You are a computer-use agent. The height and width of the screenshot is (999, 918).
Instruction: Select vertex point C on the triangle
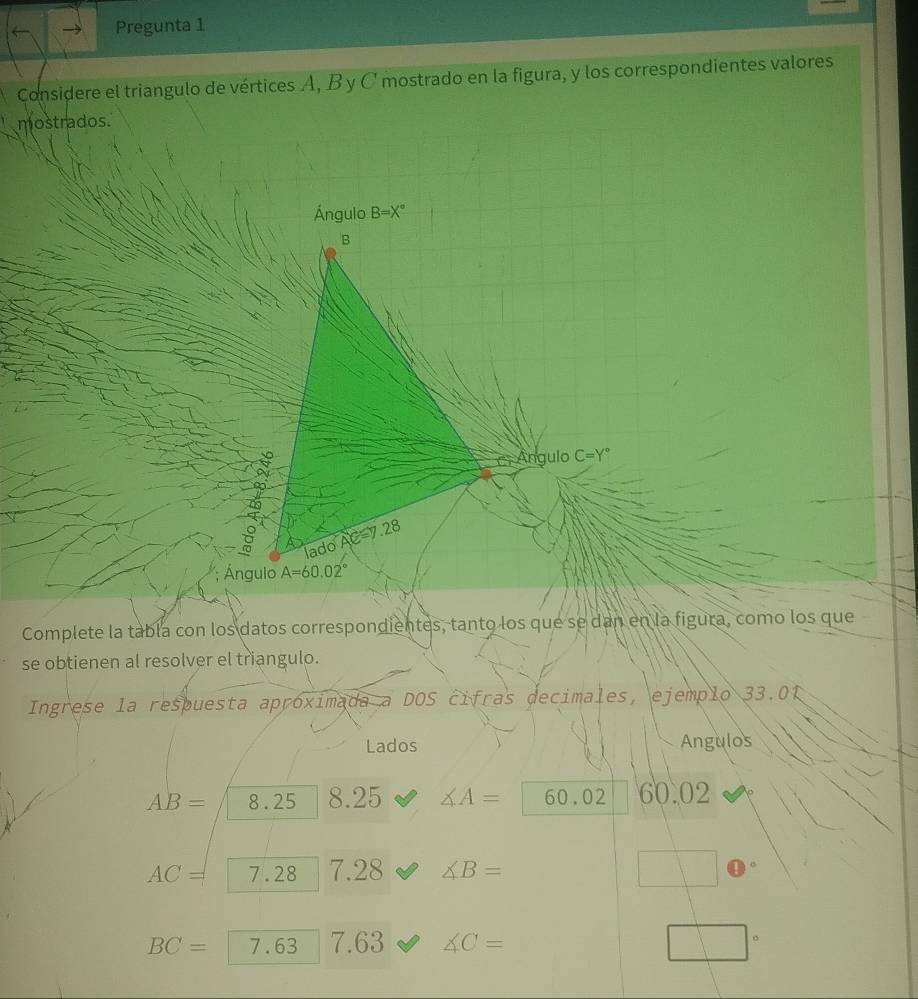[x=486, y=473]
